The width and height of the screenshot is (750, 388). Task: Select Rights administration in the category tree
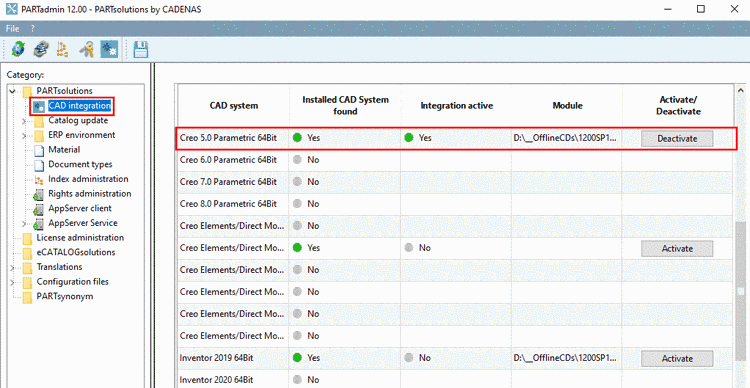89,194
